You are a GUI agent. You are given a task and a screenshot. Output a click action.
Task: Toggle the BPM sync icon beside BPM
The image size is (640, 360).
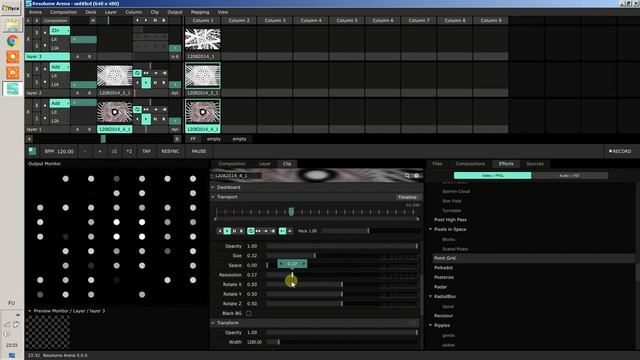point(32,151)
